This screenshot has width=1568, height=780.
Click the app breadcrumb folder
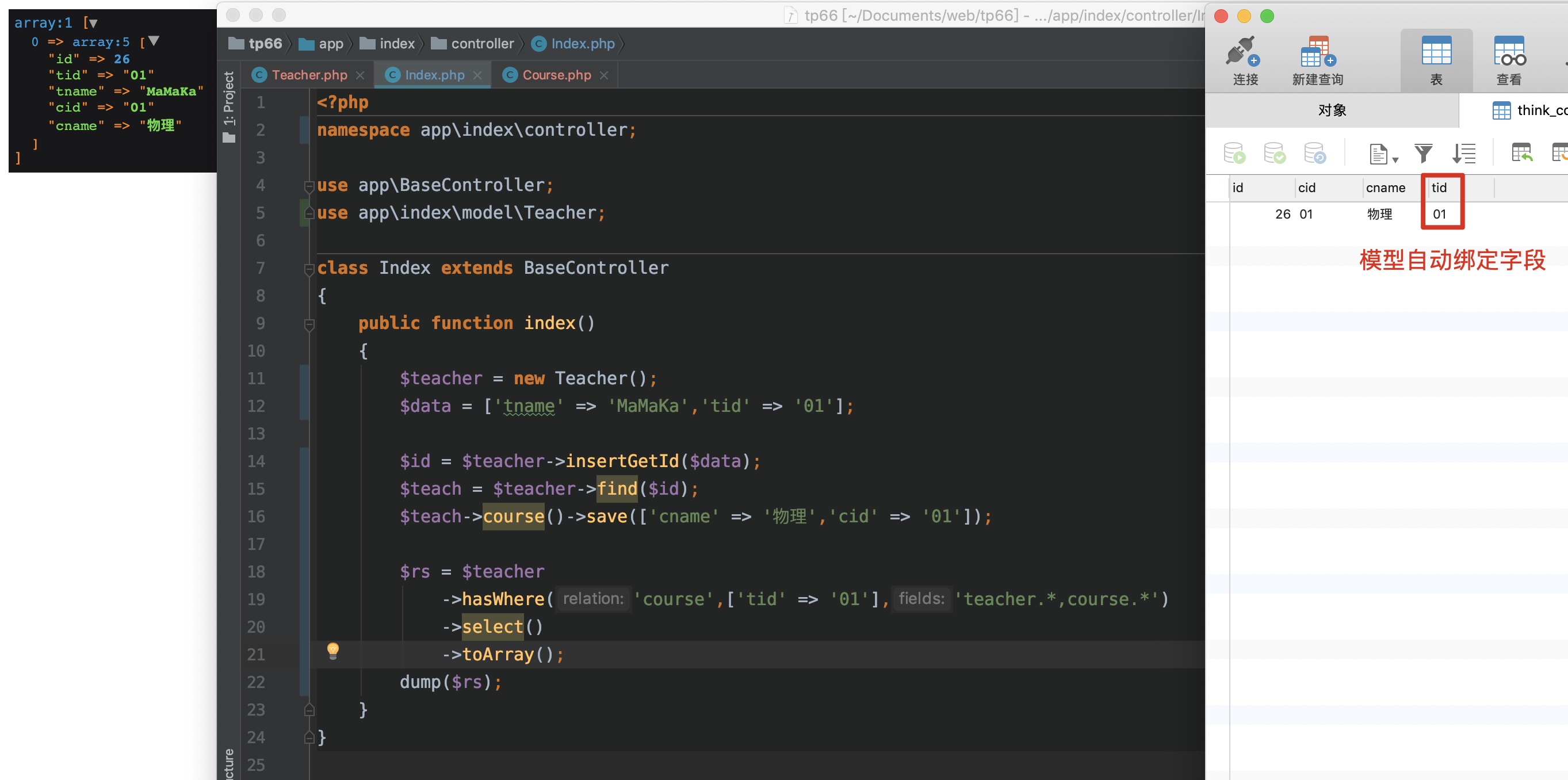click(322, 43)
